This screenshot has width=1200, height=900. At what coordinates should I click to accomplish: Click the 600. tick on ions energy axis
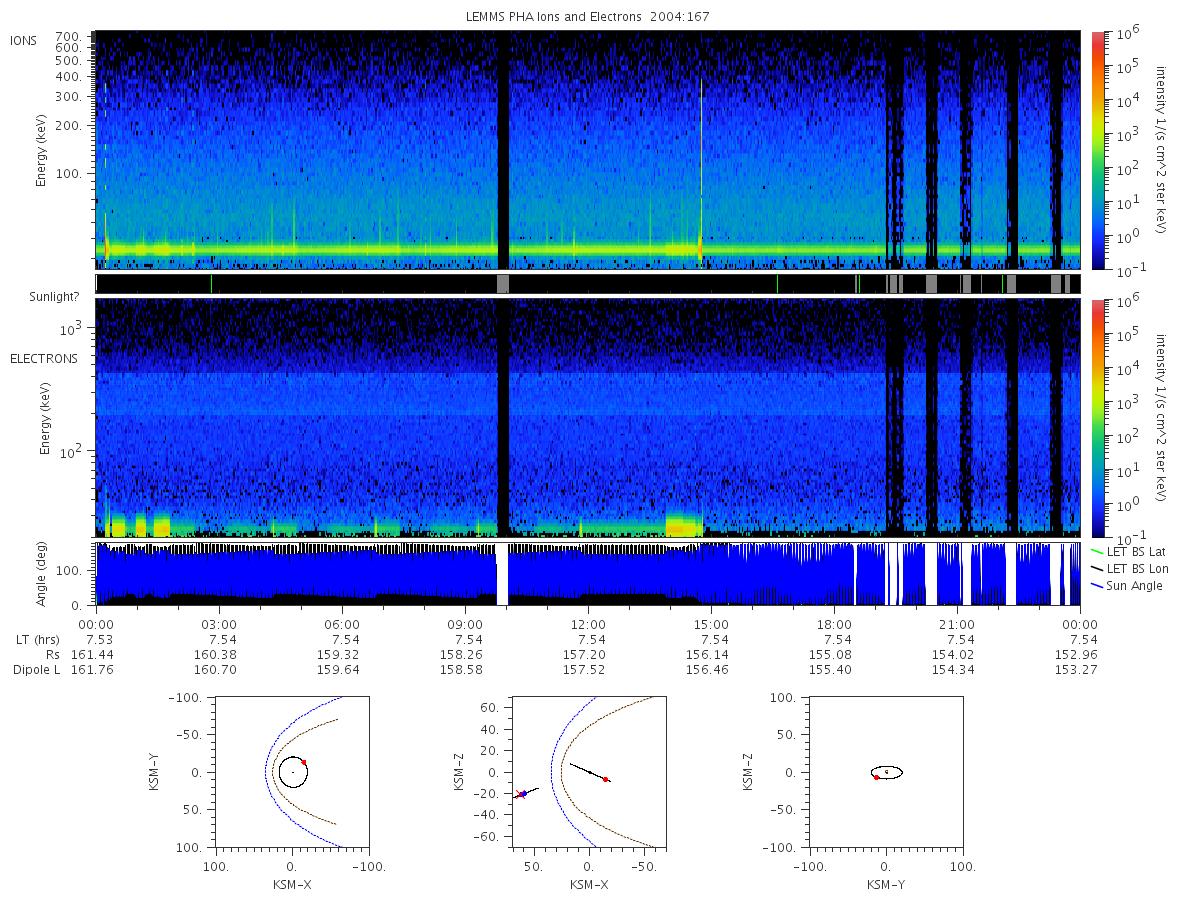tap(69, 47)
